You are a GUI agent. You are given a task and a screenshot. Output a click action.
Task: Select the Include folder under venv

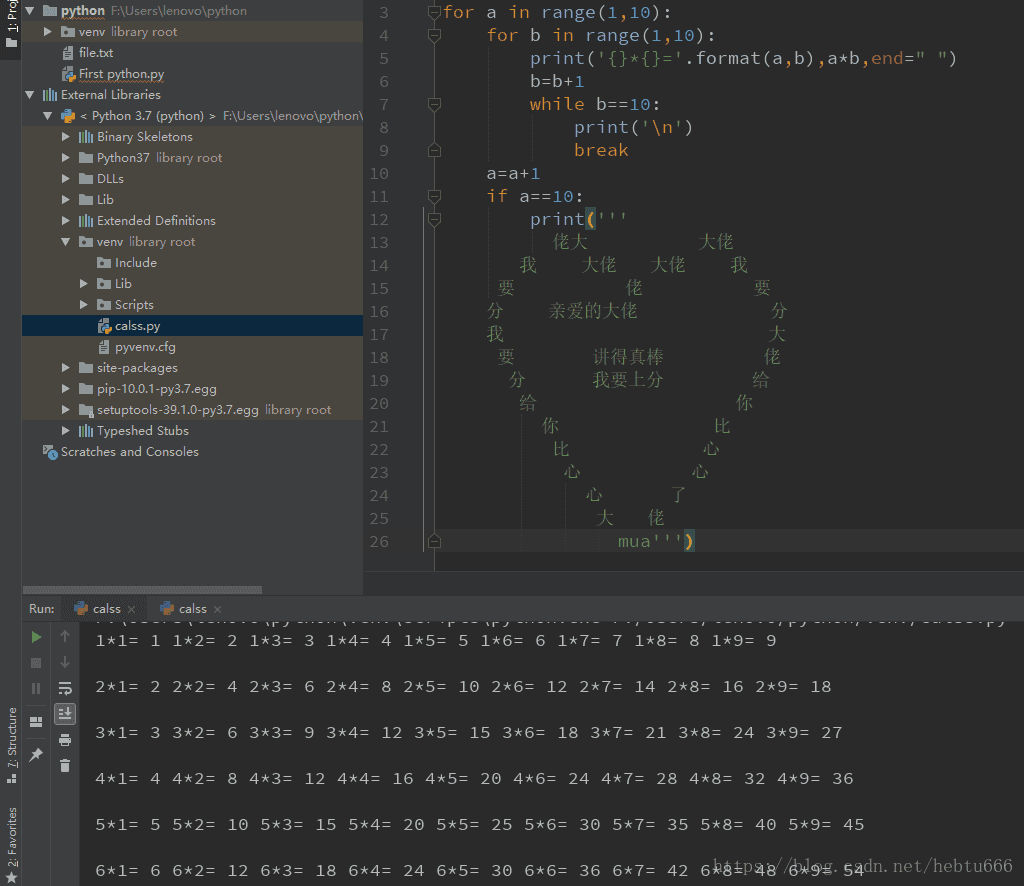tap(136, 262)
